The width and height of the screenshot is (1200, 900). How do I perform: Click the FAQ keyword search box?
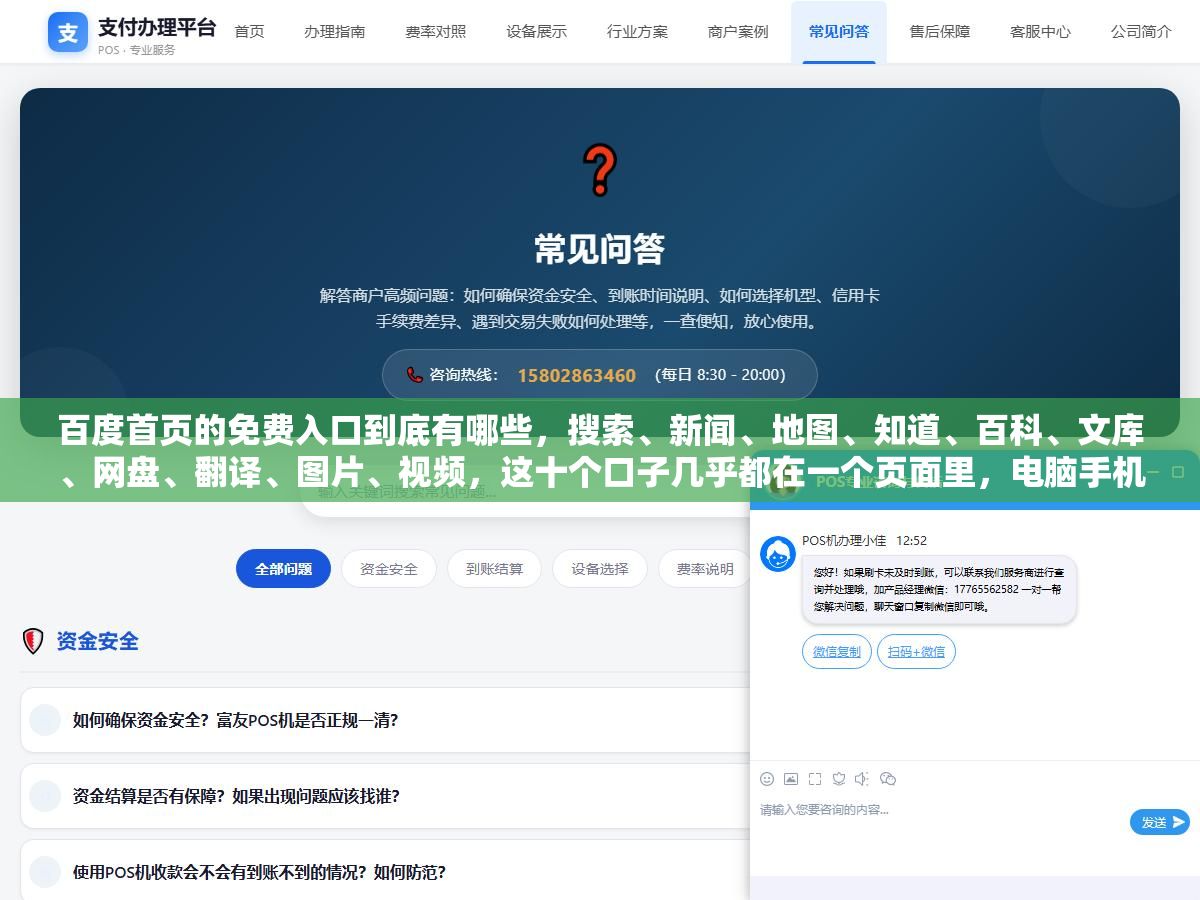click(x=525, y=493)
